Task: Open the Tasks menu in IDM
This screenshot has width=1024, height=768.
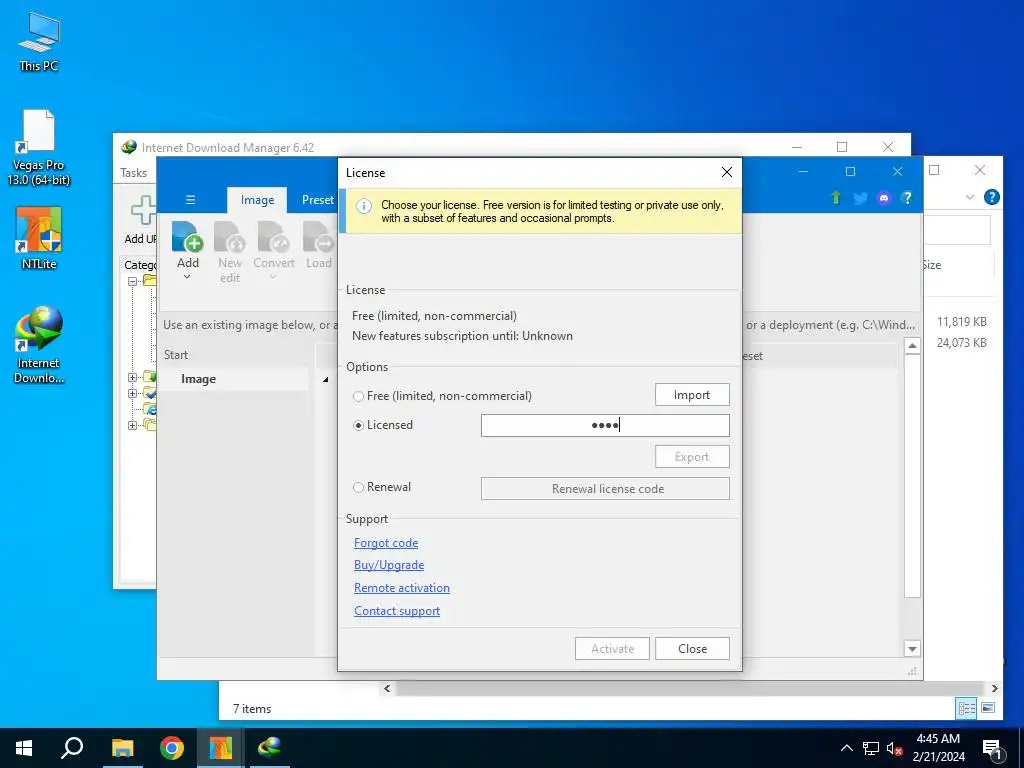Action: tap(133, 173)
